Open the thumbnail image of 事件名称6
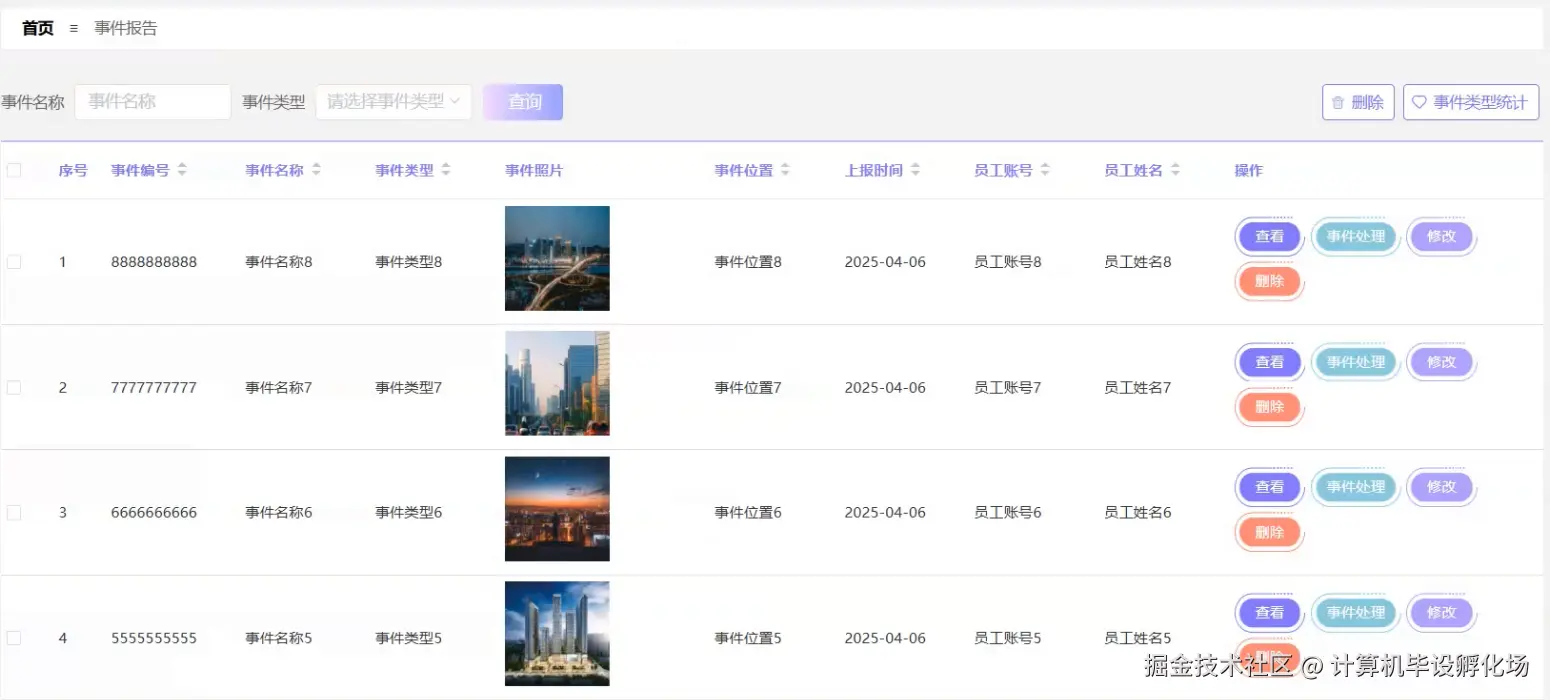The width and height of the screenshot is (1550, 700). [557, 508]
